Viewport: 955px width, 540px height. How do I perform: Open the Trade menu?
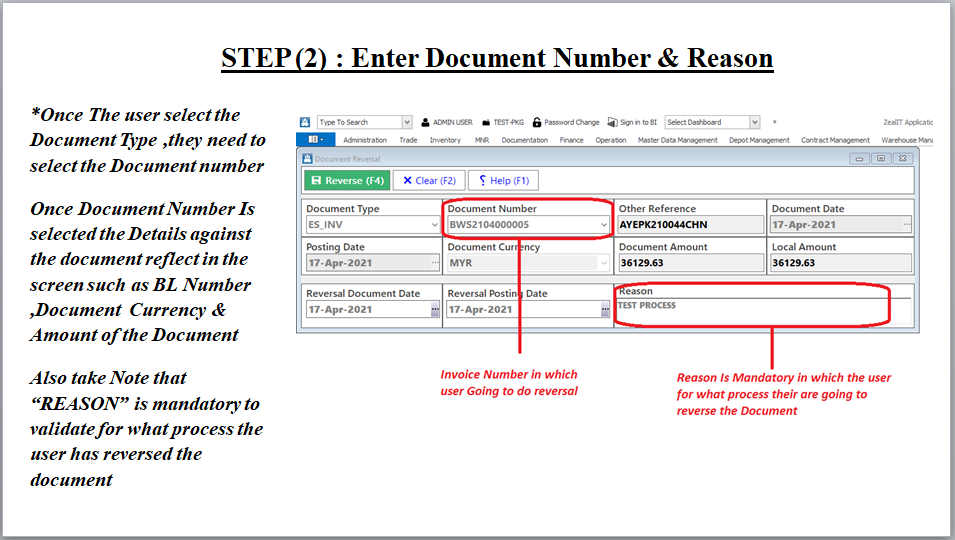point(408,140)
